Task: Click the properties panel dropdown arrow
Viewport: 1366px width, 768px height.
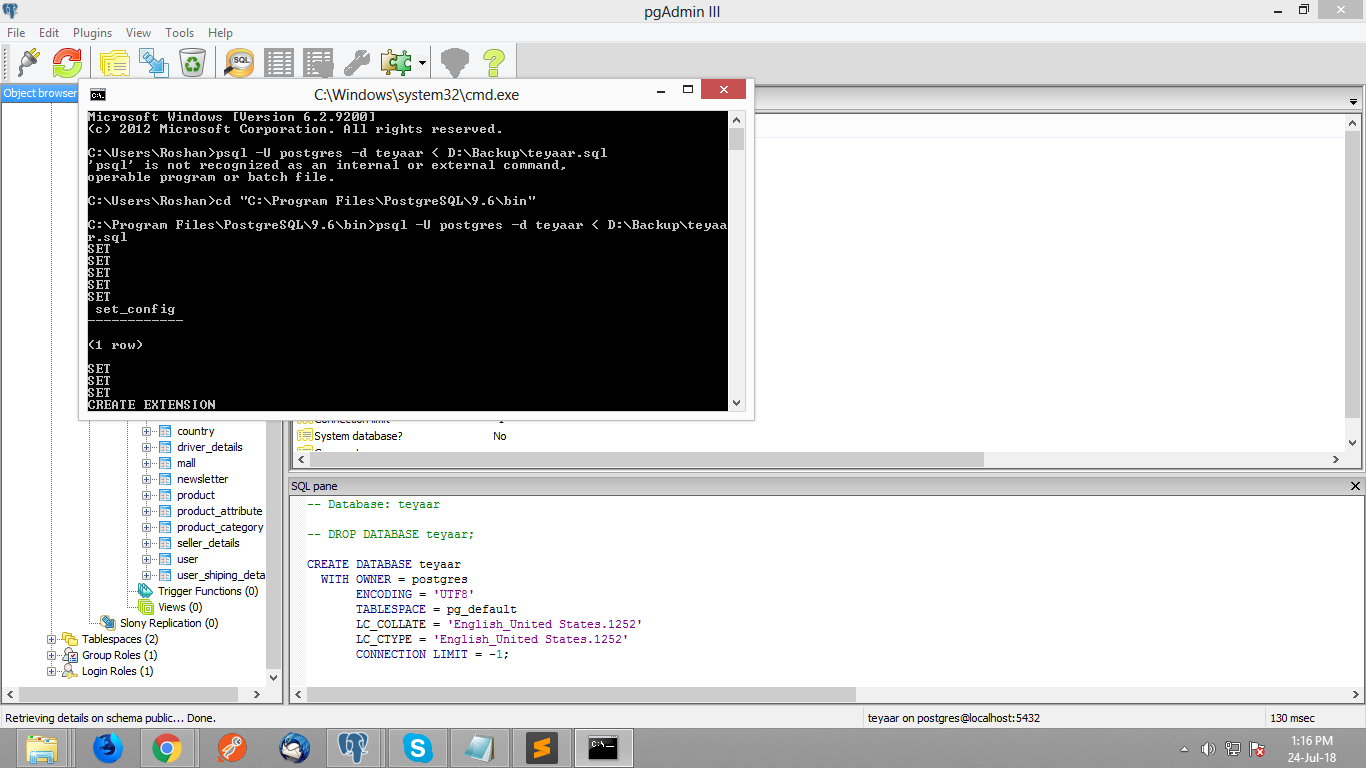Action: 1354,101
